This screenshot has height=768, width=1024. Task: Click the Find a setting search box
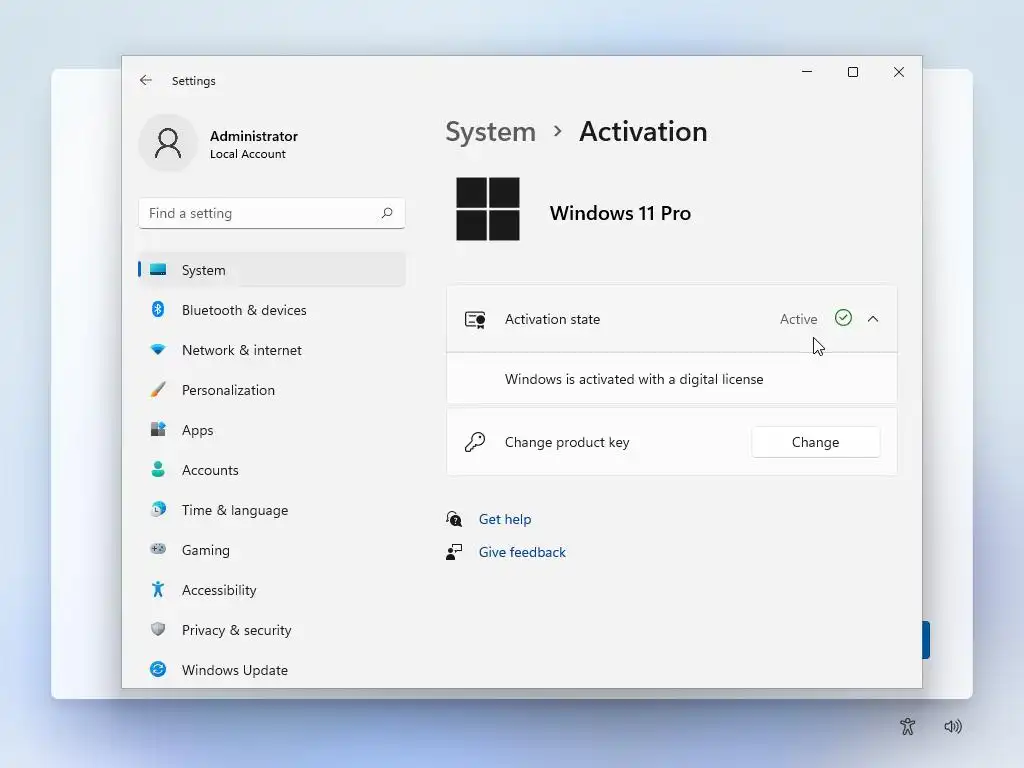272,213
